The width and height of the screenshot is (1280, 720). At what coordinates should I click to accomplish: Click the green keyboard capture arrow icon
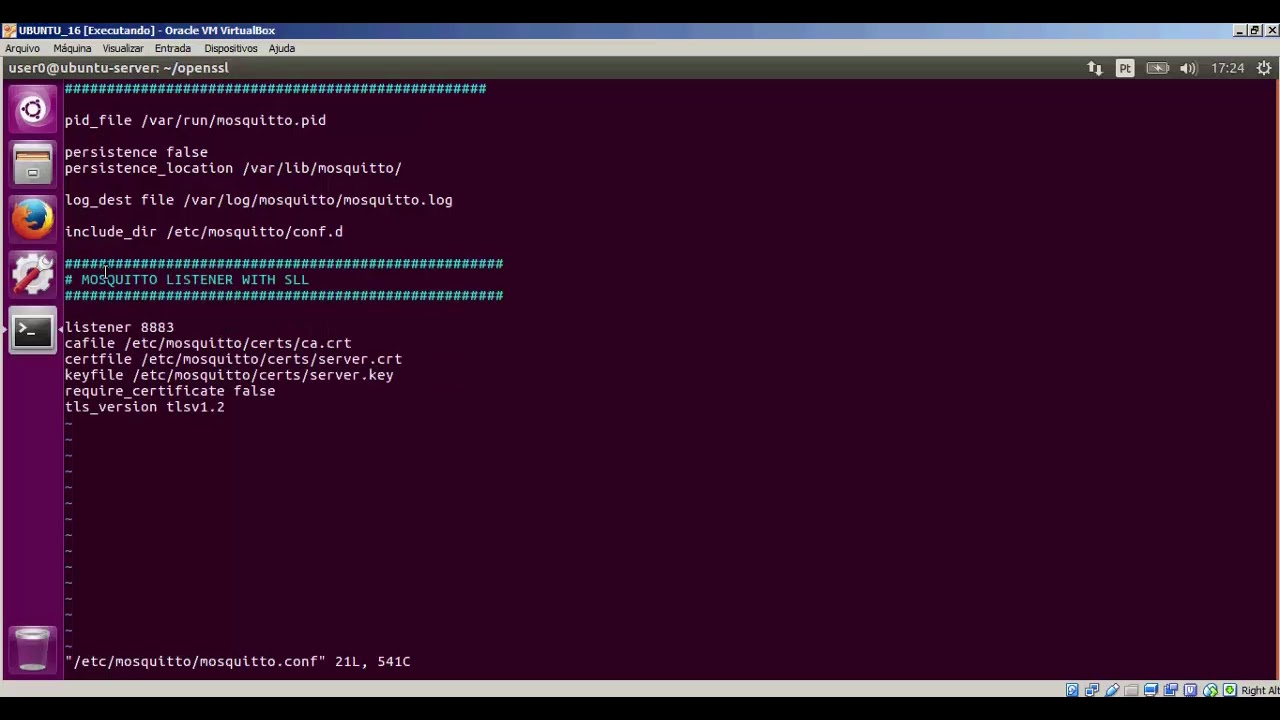click(1230, 690)
